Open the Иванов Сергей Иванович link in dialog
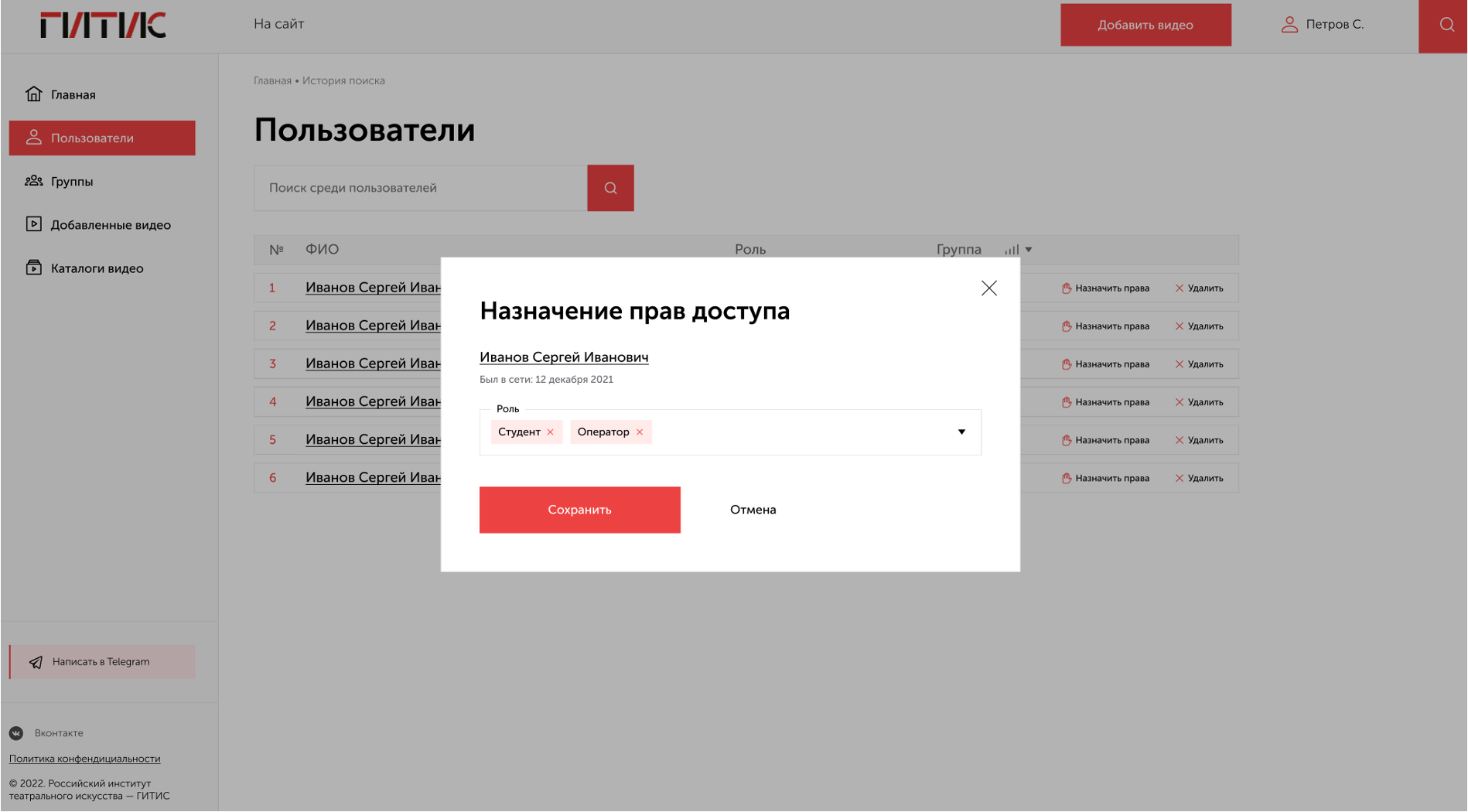Screen dimensions: 1468x812 (x=564, y=357)
